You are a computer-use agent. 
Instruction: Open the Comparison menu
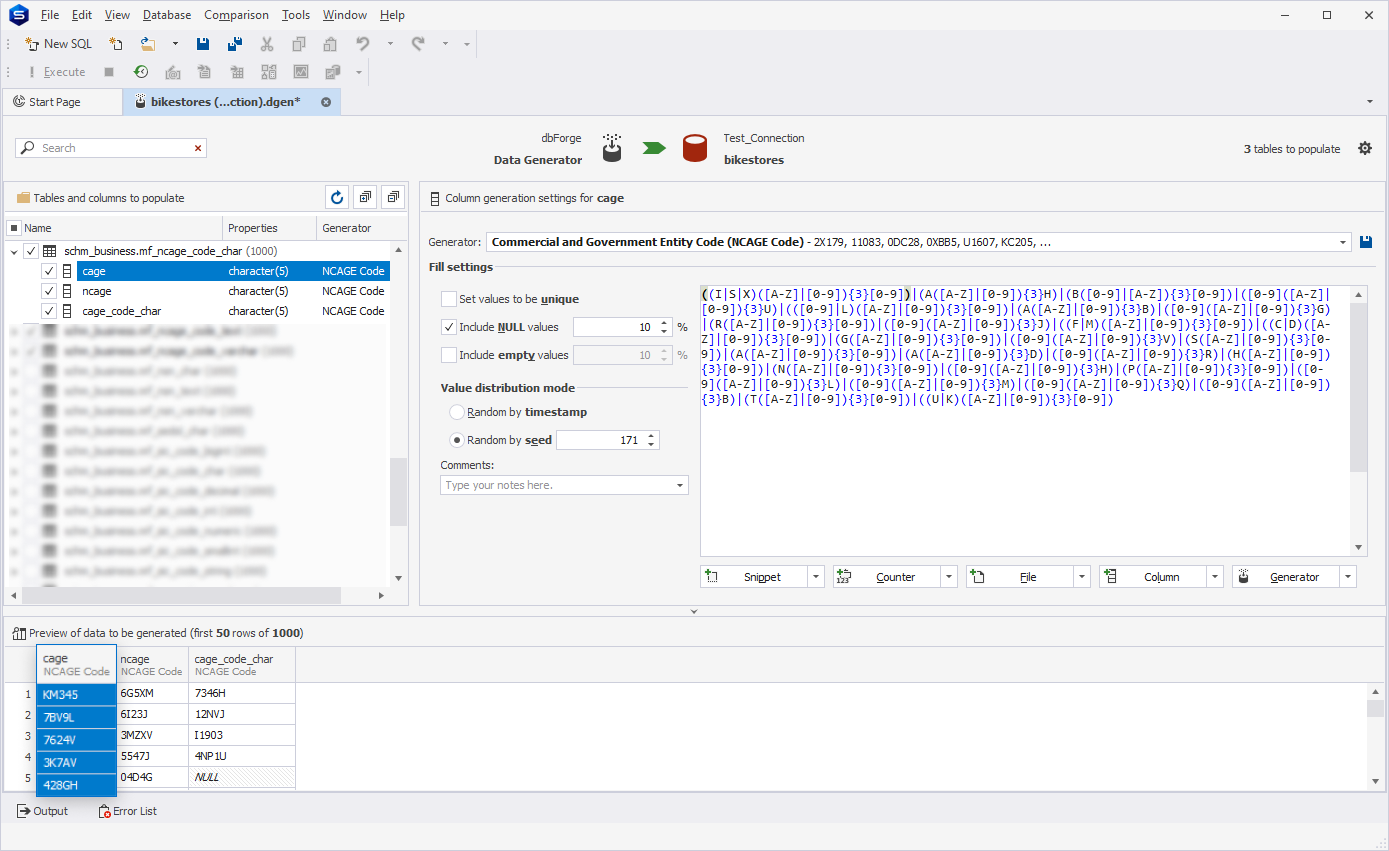(x=236, y=15)
